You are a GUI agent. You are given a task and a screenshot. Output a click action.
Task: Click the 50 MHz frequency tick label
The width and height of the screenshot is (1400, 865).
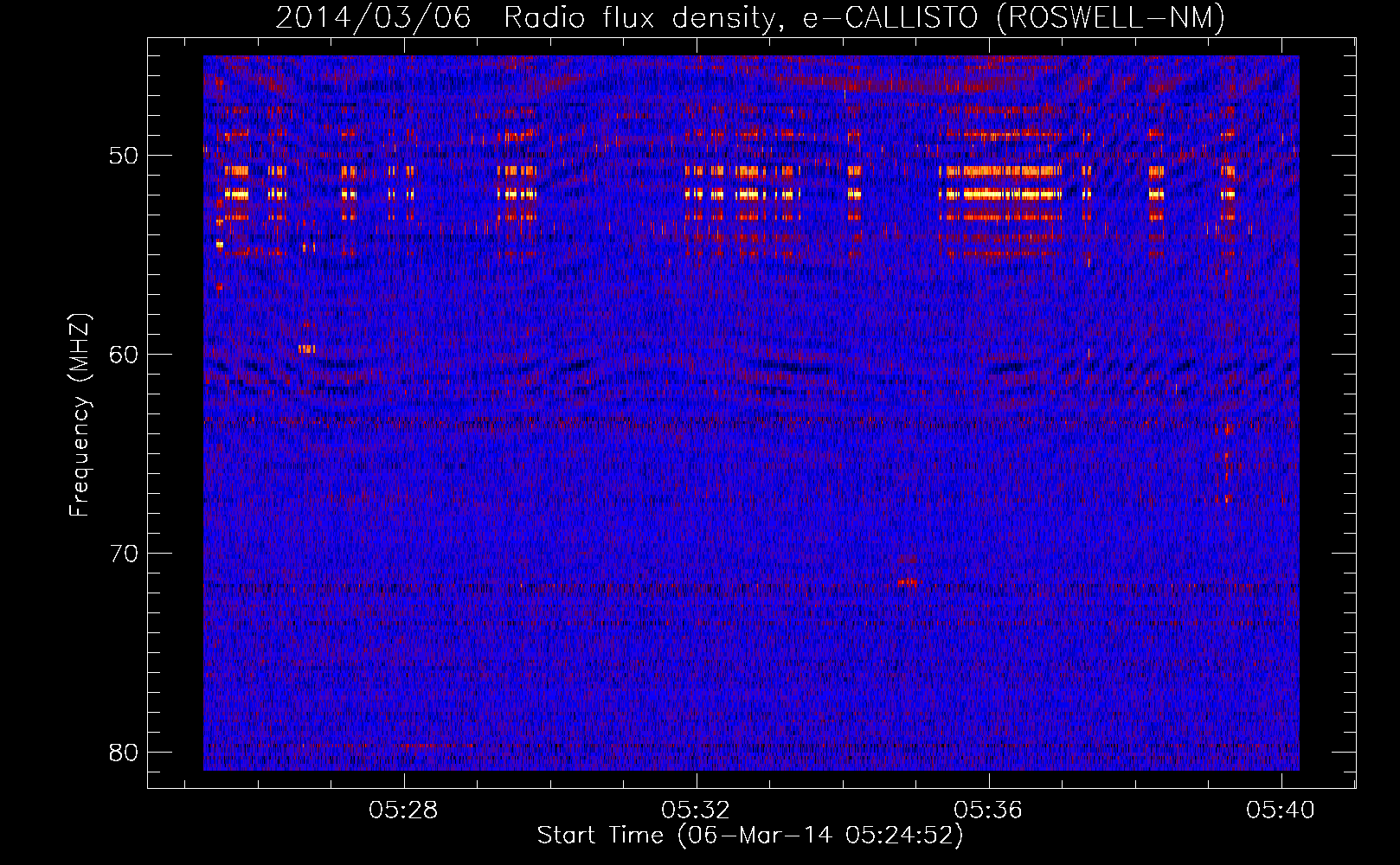coord(125,156)
